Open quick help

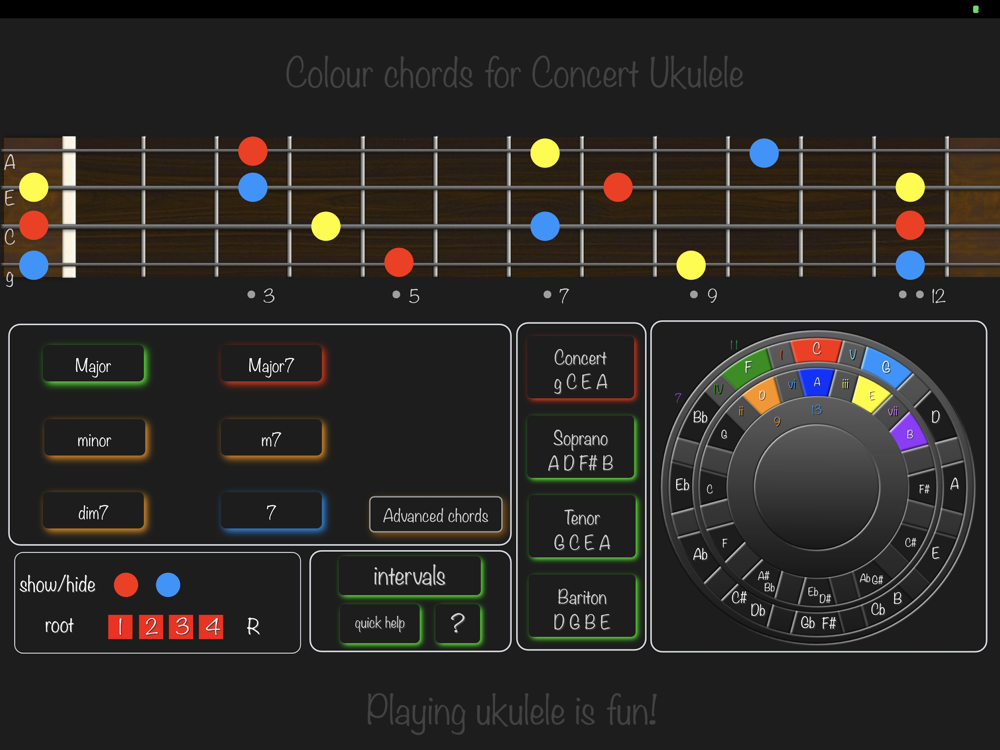380,623
